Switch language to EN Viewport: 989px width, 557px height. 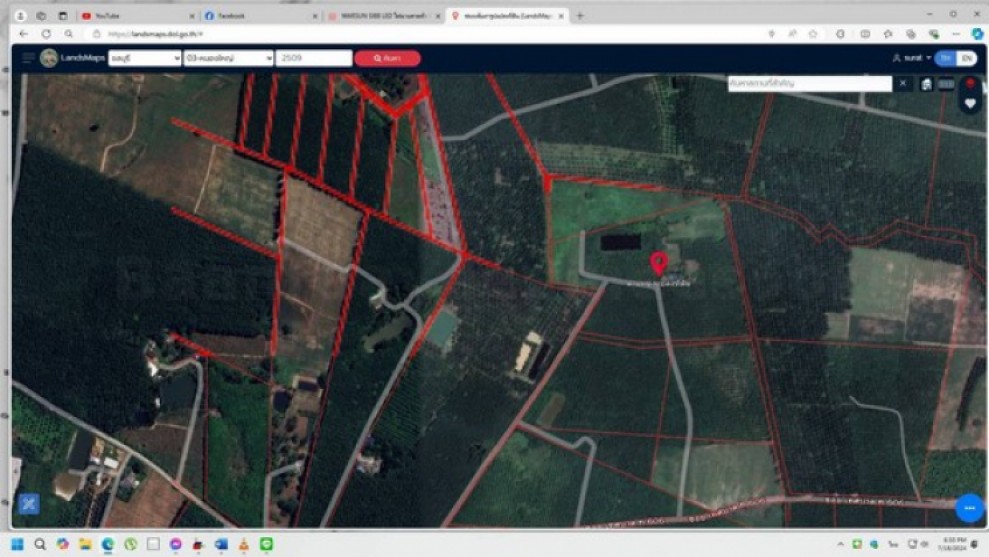(967, 58)
